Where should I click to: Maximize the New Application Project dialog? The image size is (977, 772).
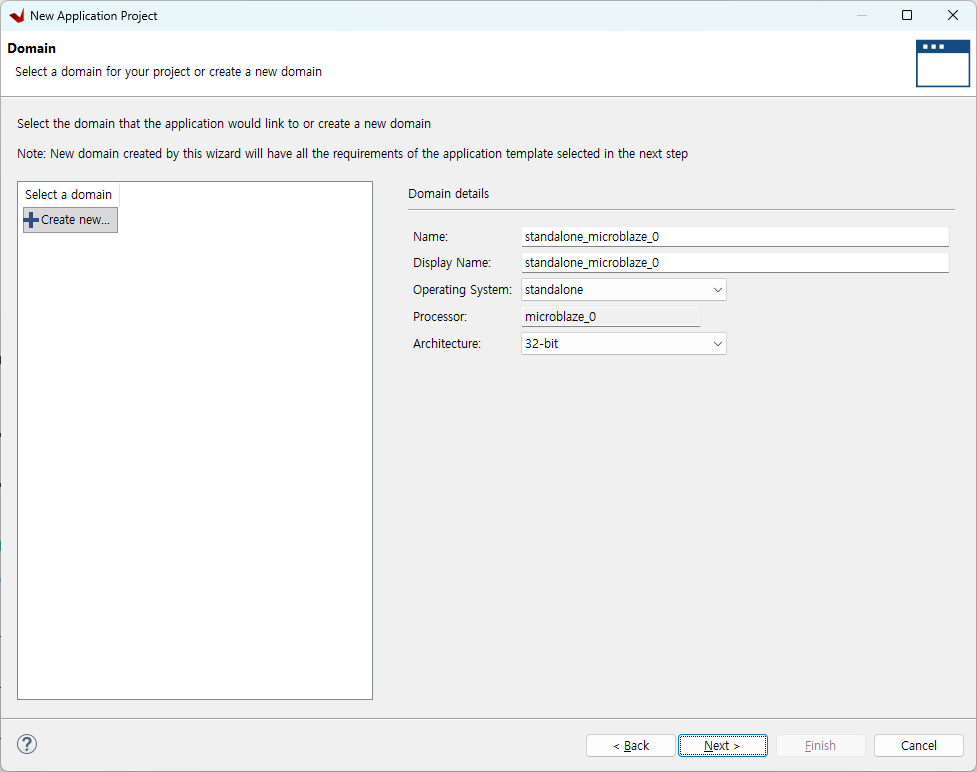tap(907, 16)
